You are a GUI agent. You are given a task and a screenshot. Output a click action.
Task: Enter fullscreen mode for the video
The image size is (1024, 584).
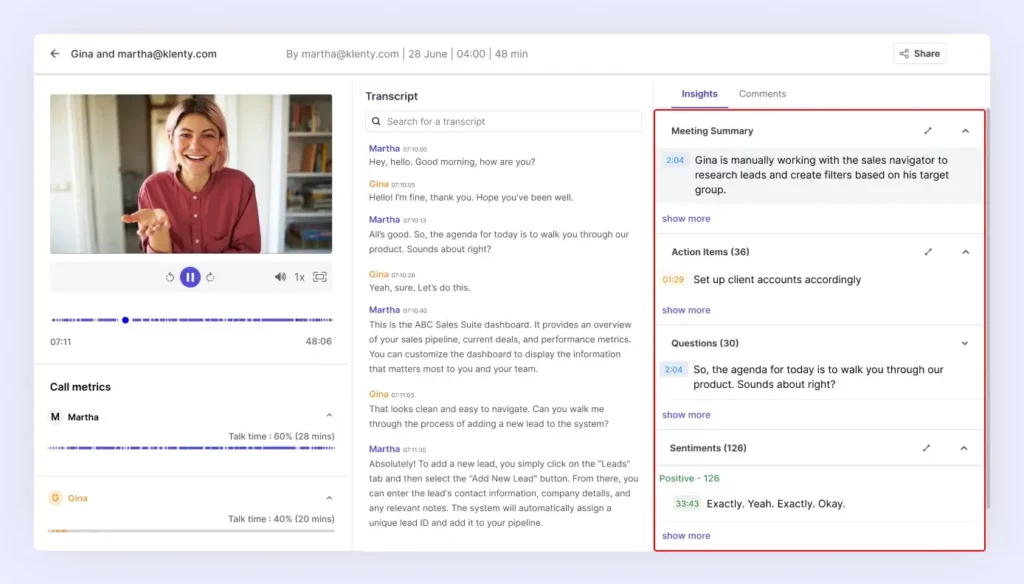click(319, 277)
